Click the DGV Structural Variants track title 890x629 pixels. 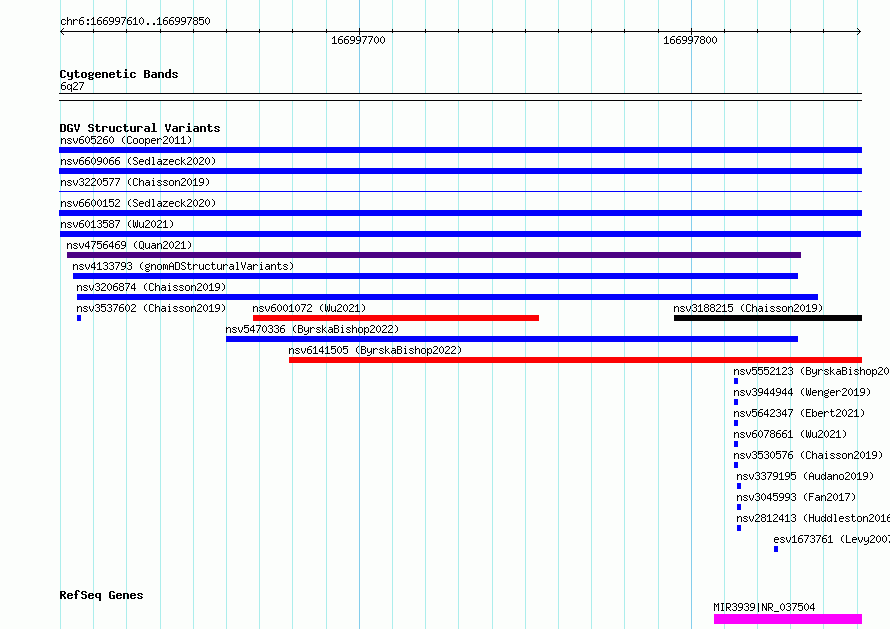tap(140, 128)
